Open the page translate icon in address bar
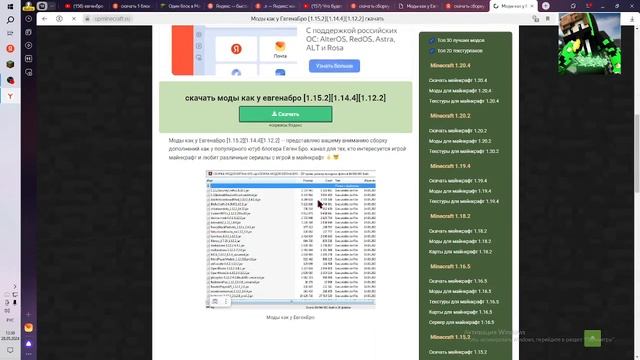Screen dimensions: 640x360 pos(536,19)
